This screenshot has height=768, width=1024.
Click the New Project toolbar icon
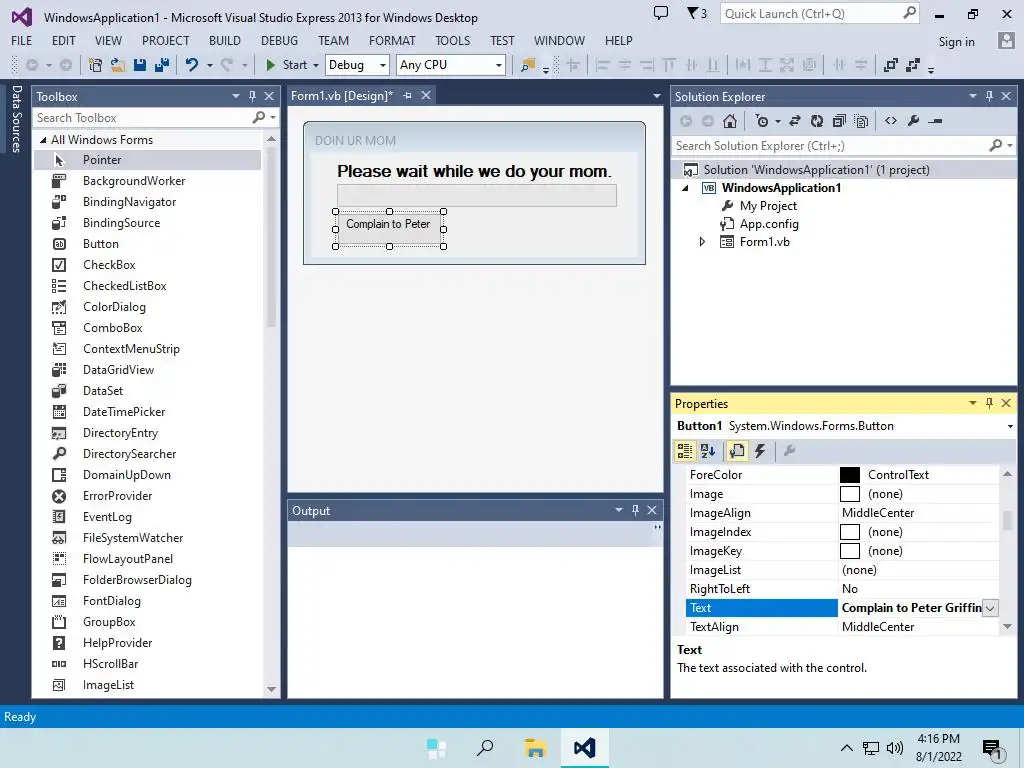(x=95, y=65)
